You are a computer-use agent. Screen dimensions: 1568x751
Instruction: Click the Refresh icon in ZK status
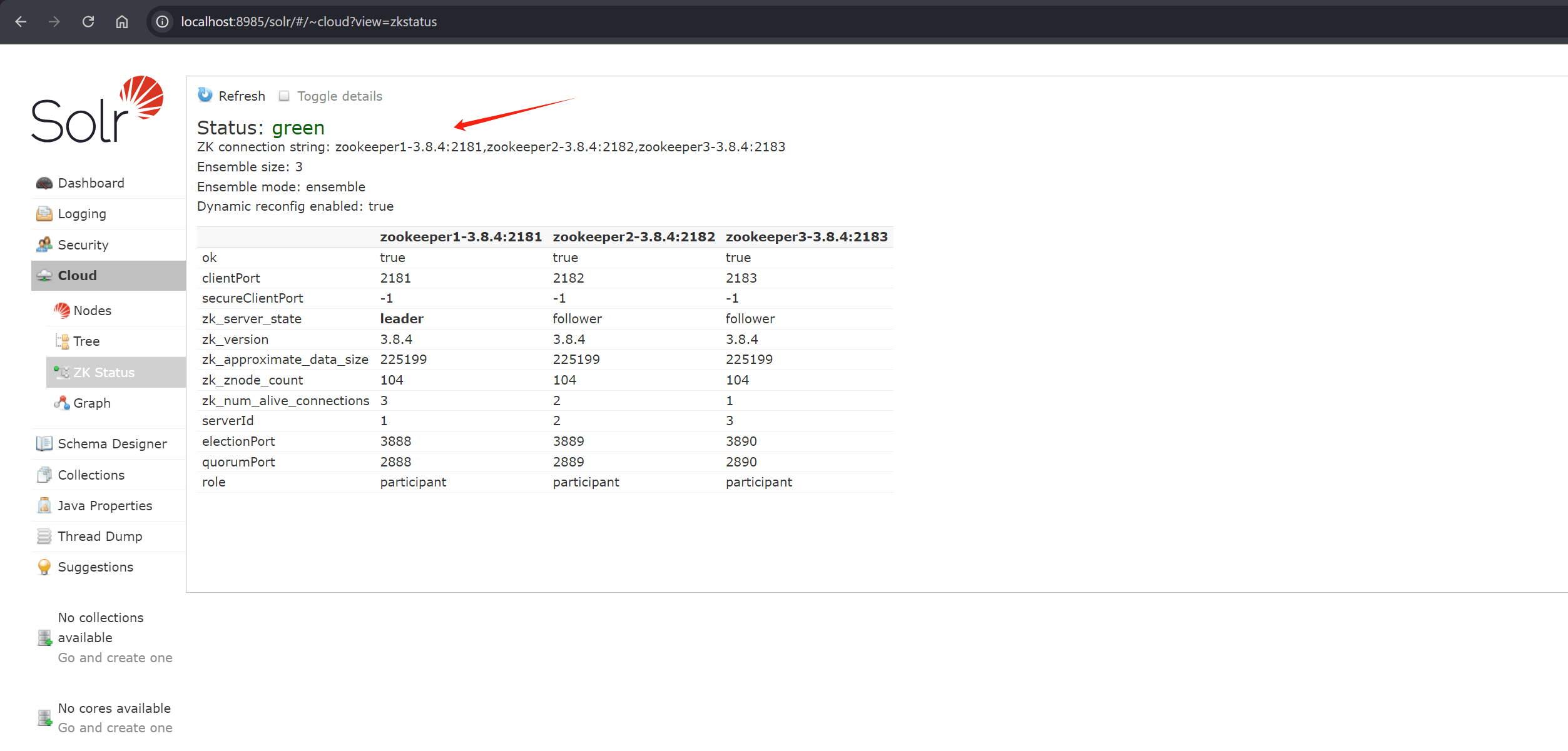[205, 95]
